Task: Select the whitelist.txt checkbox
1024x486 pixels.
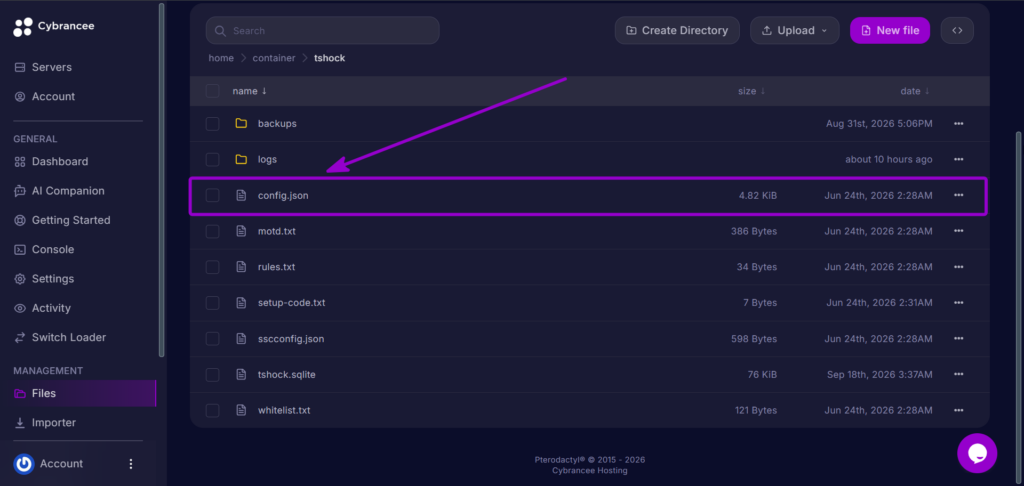Action: pos(212,410)
